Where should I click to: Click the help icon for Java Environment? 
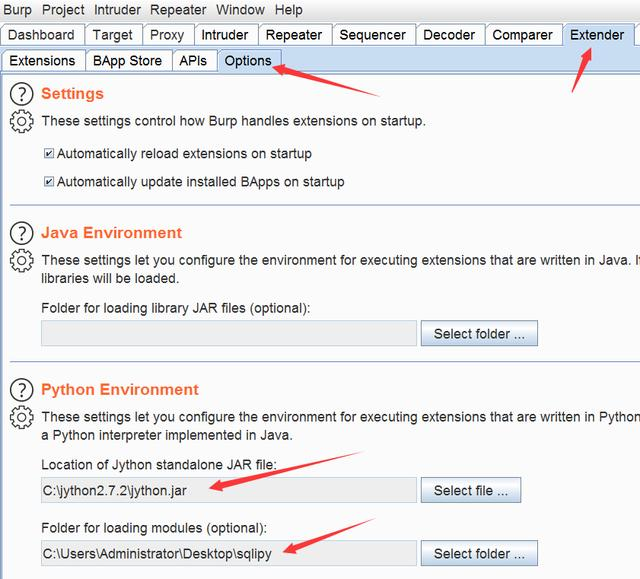click(x=21, y=233)
